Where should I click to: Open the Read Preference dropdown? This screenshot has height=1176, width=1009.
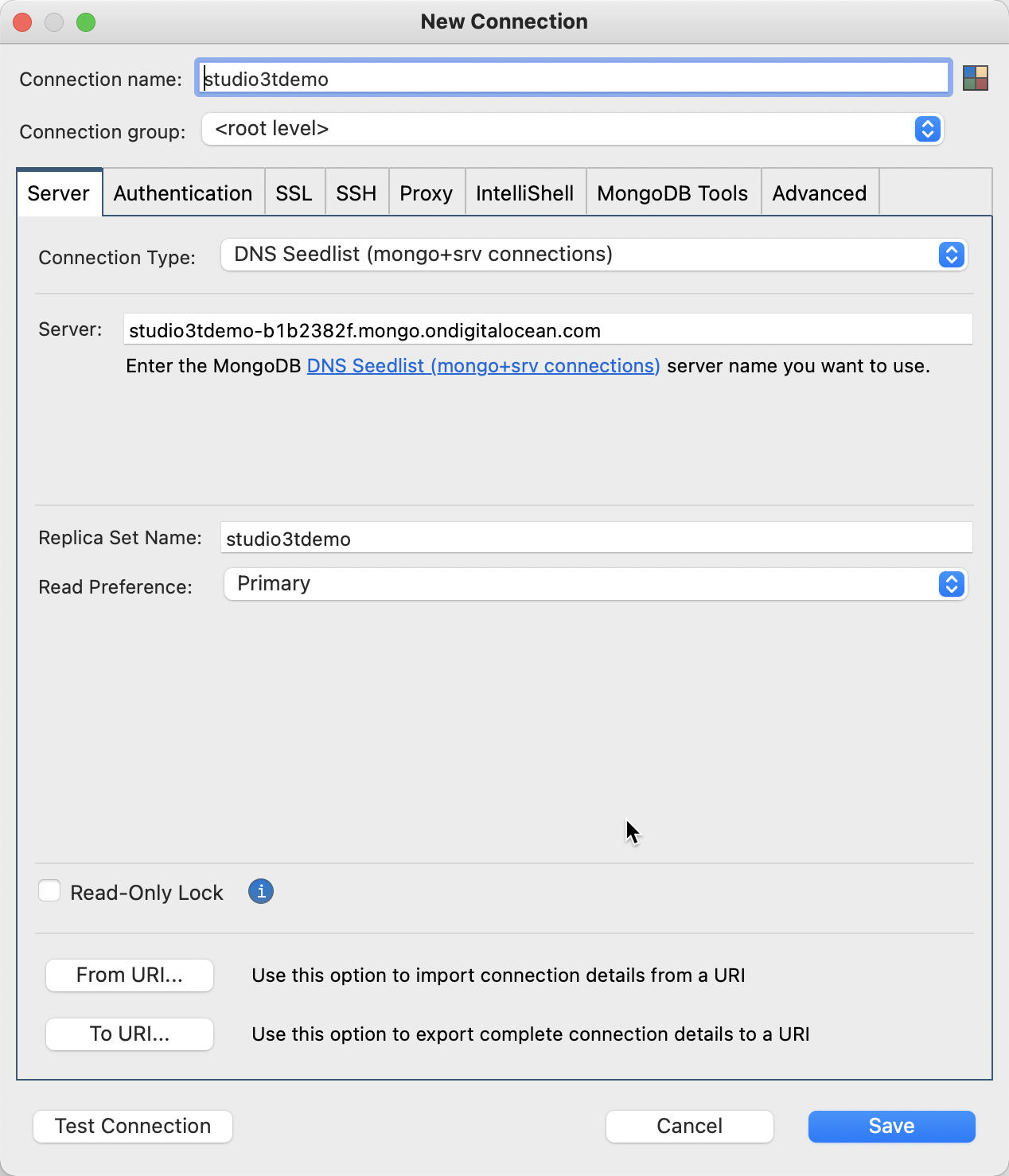click(x=950, y=584)
